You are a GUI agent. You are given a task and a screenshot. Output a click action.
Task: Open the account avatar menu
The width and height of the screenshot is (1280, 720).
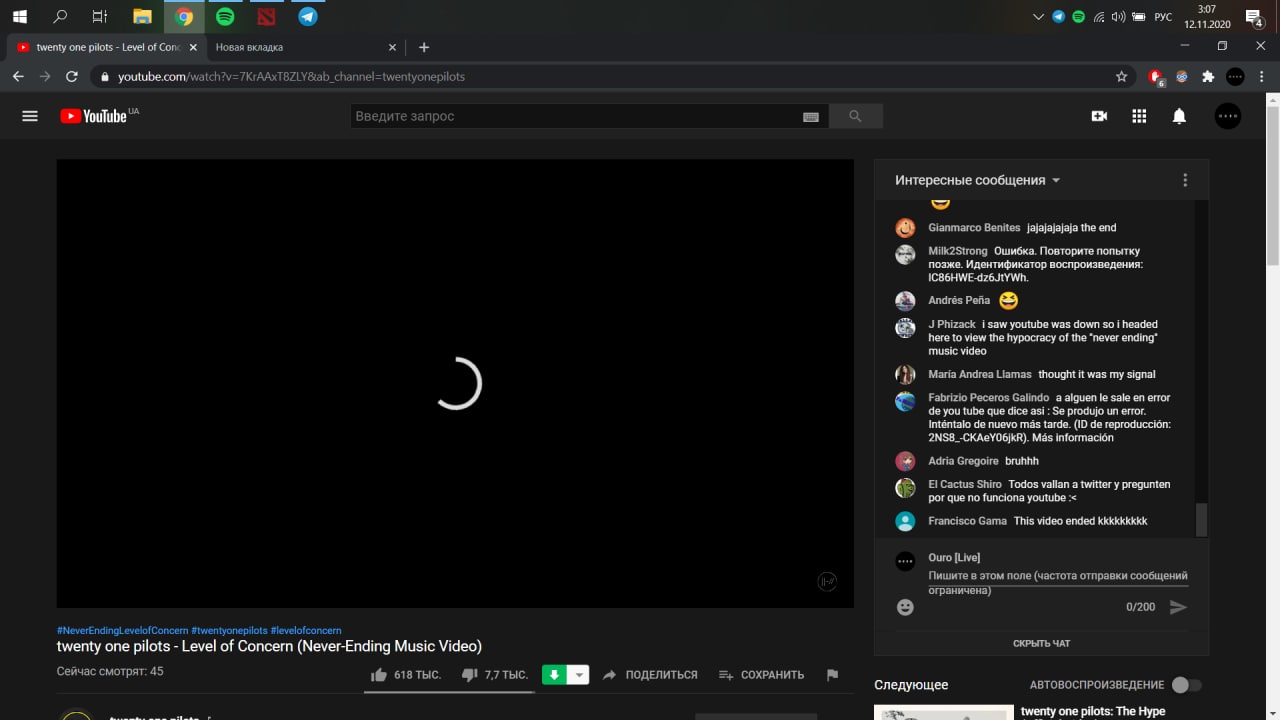coord(1228,116)
